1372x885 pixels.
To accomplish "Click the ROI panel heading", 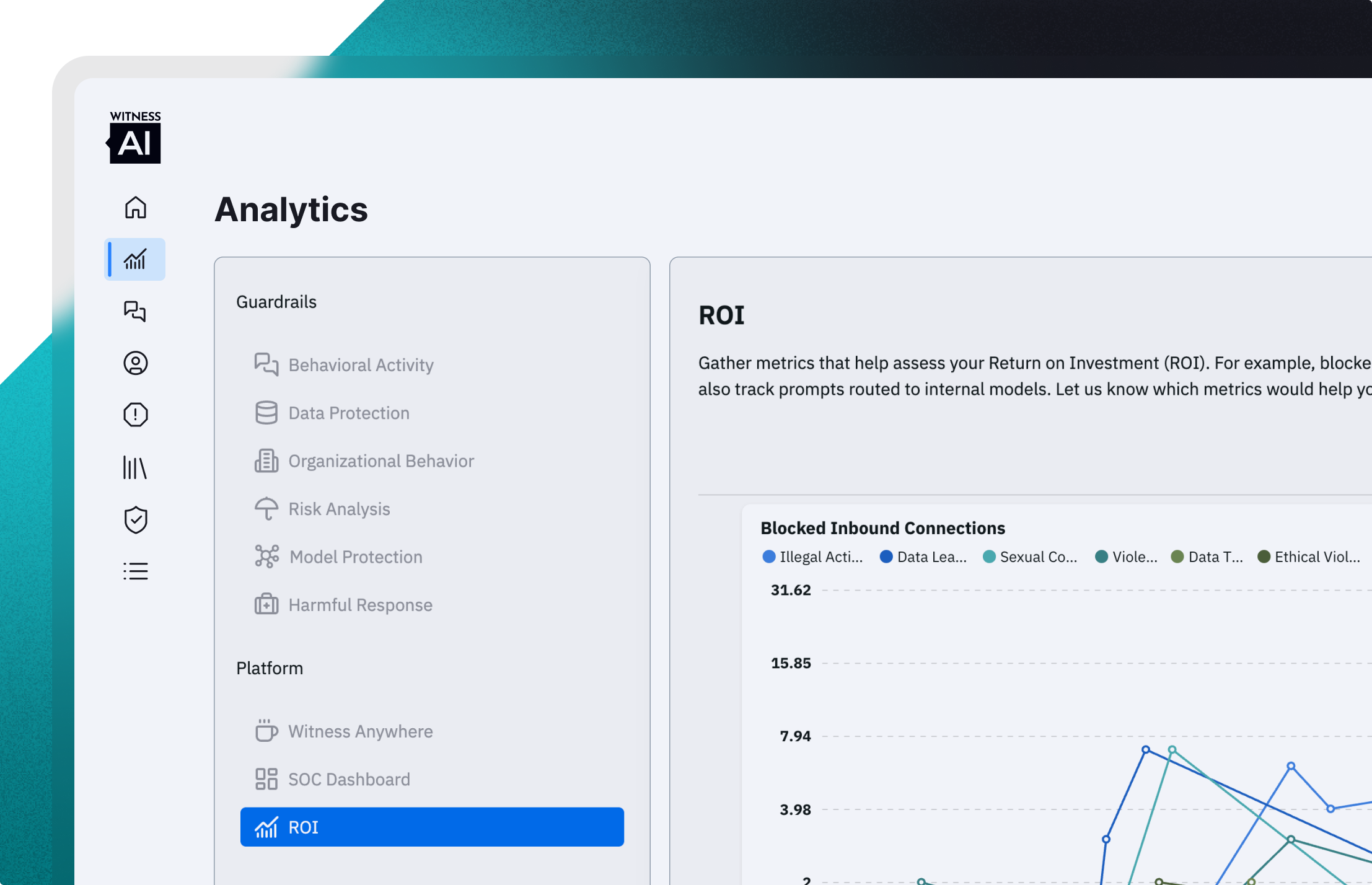I will [x=721, y=315].
